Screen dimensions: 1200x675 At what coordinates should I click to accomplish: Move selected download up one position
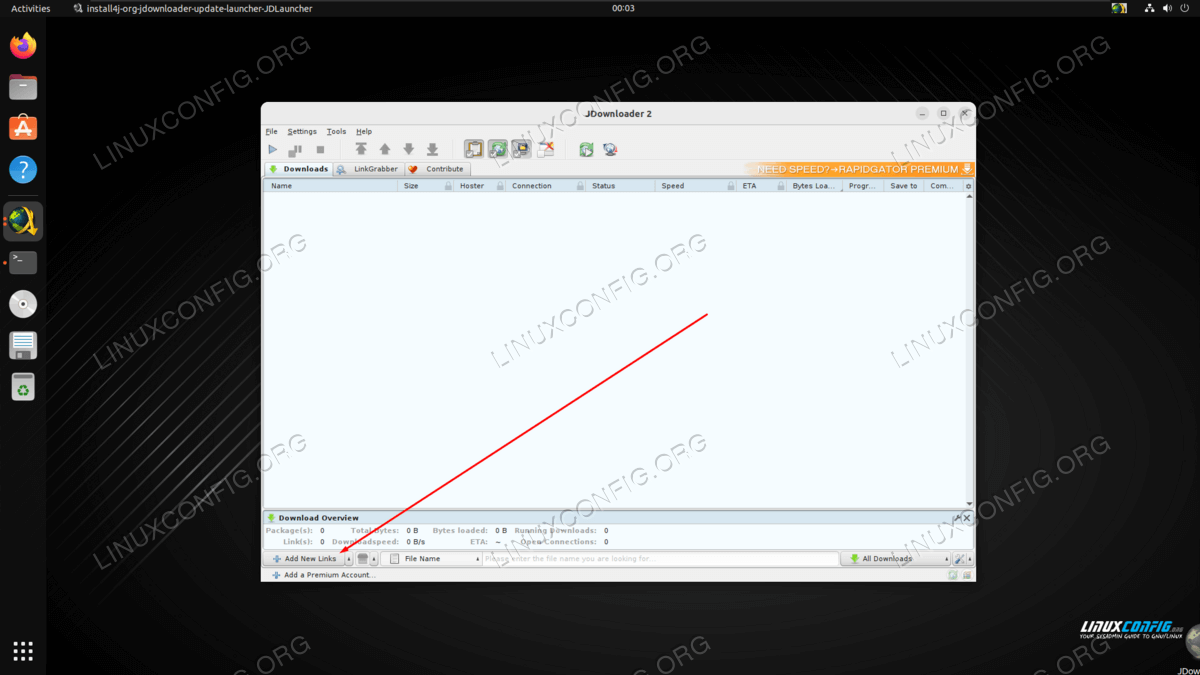tap(385, 150)
